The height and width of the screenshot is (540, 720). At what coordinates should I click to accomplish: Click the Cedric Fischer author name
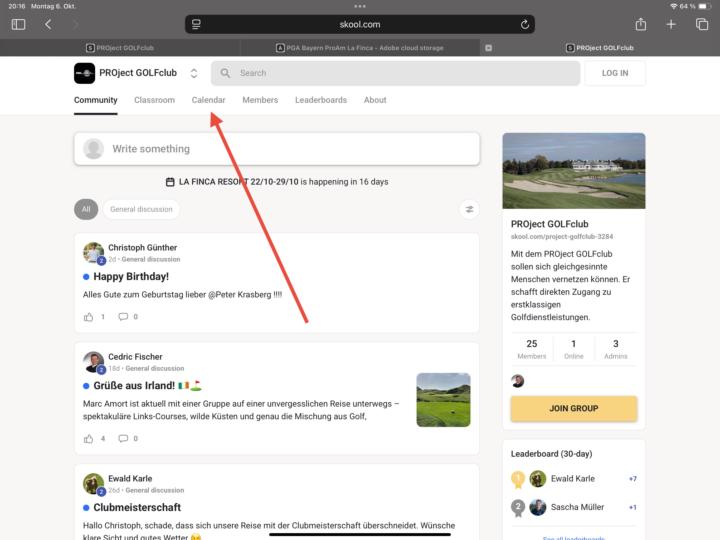tap(135, 357)
